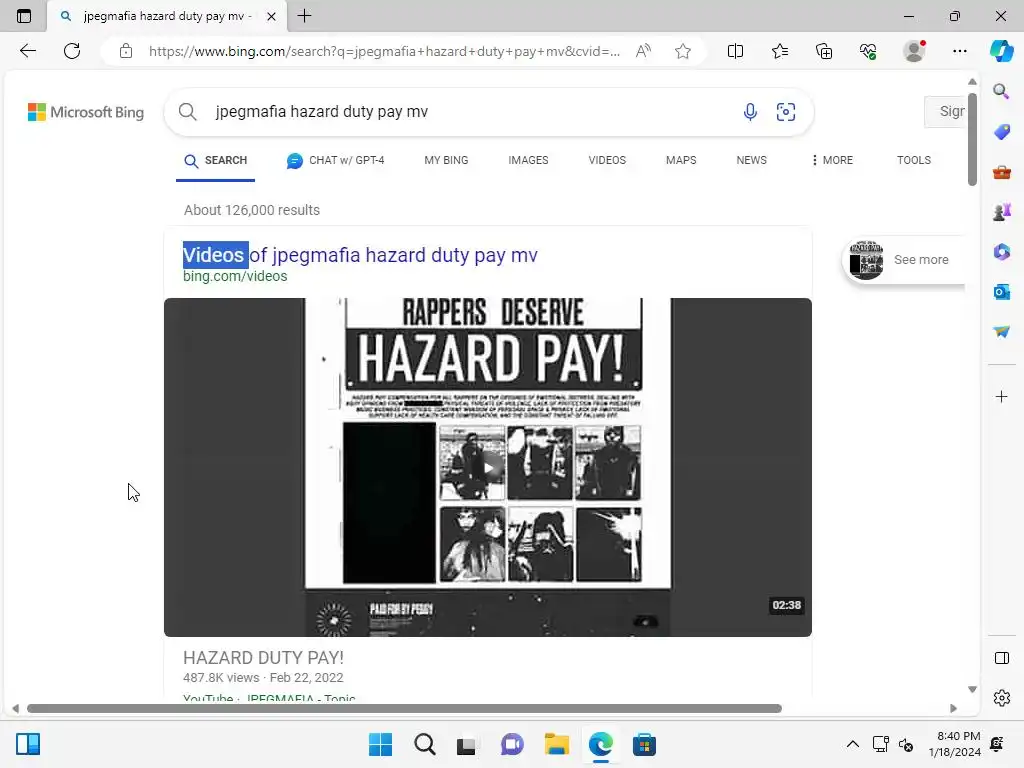Click the horizontal page scrollbar
Viewport: 1024px width, 768px height.
(404, 709)
